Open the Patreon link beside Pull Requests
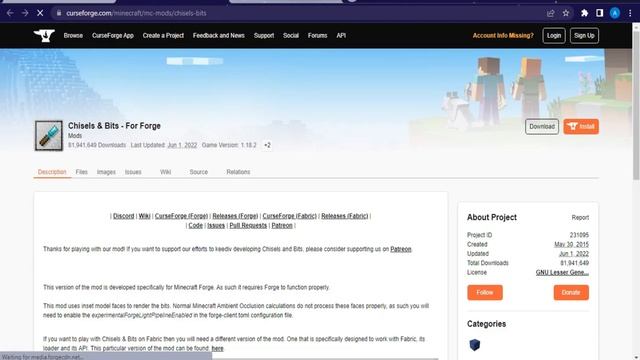 [x=282, y=225]
